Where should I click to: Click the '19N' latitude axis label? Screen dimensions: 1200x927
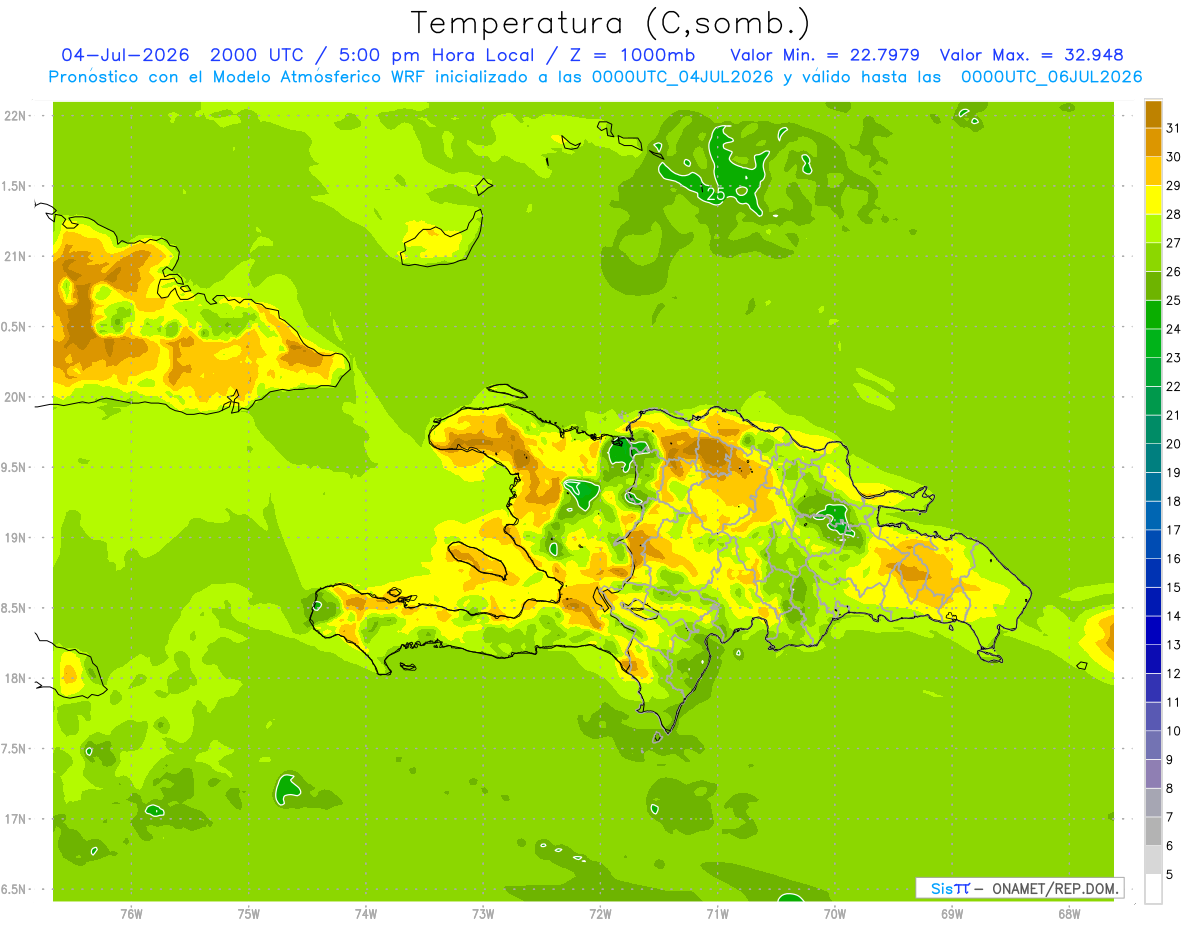(17, 537)
